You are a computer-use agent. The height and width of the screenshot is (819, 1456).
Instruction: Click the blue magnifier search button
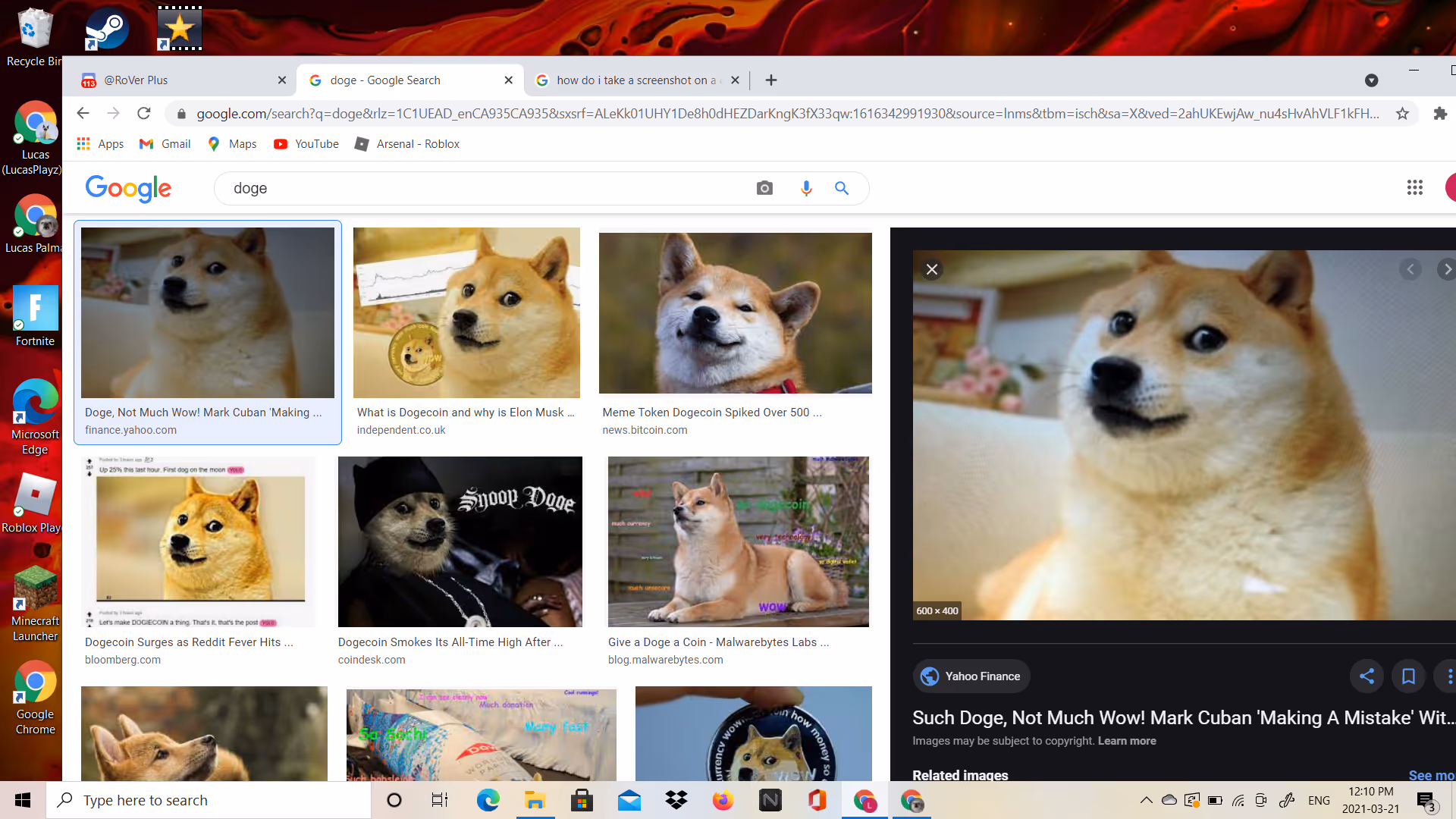tap(842, 188)
